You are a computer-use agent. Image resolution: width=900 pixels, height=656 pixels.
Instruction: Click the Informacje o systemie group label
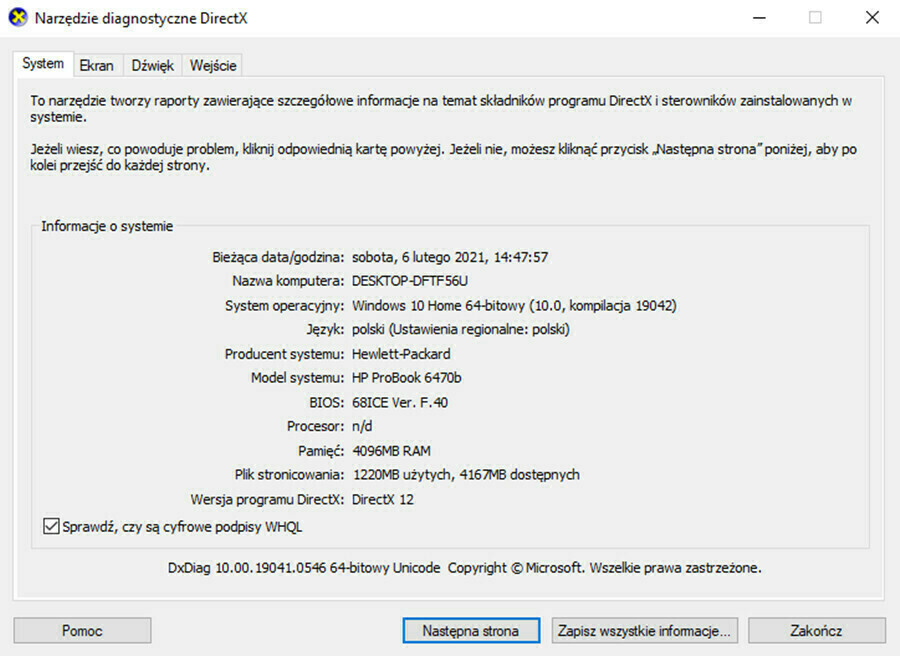click(107, 226)
